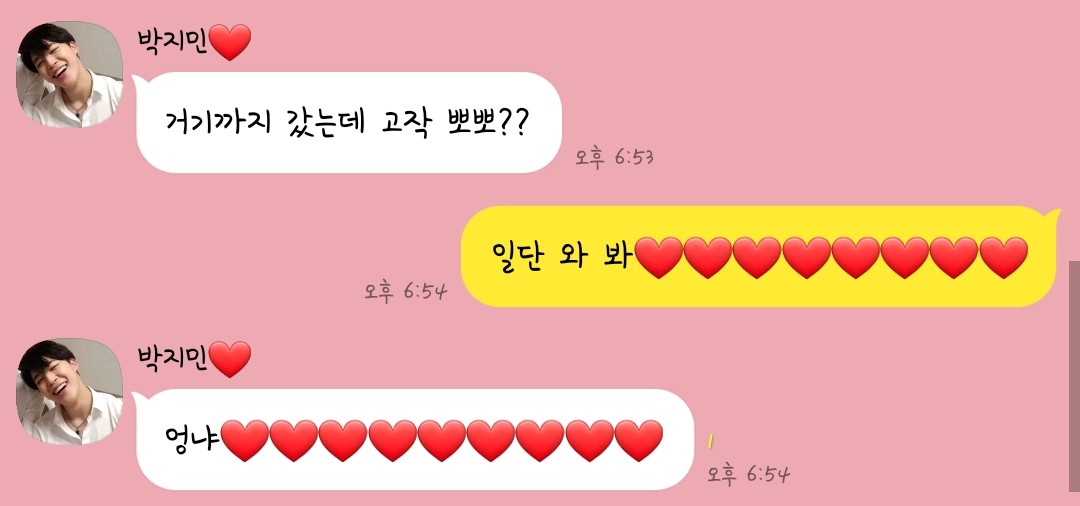Click the last heart in the 엉냐 message

(x=638, y=441)
